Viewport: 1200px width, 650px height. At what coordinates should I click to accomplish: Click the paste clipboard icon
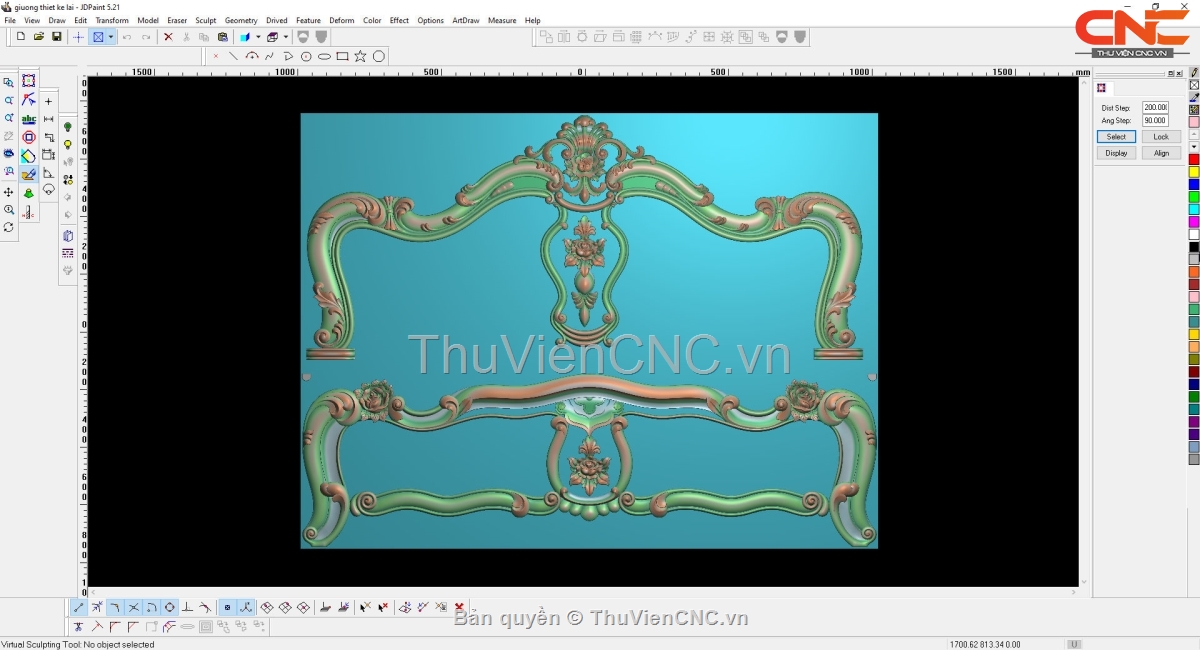[222, 37]
